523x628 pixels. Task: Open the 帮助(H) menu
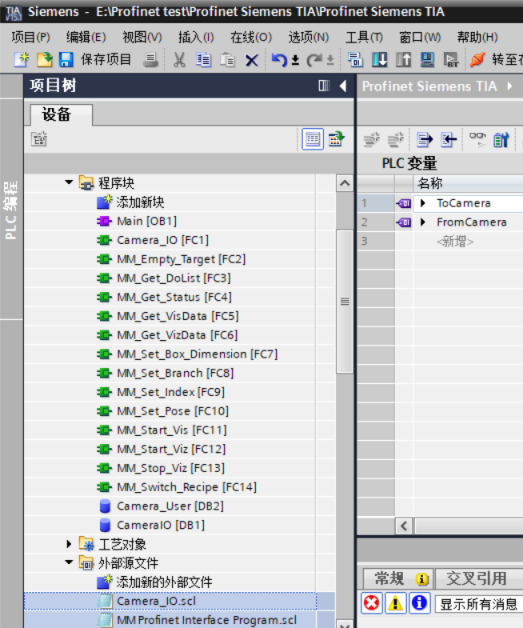coord(477,37)
